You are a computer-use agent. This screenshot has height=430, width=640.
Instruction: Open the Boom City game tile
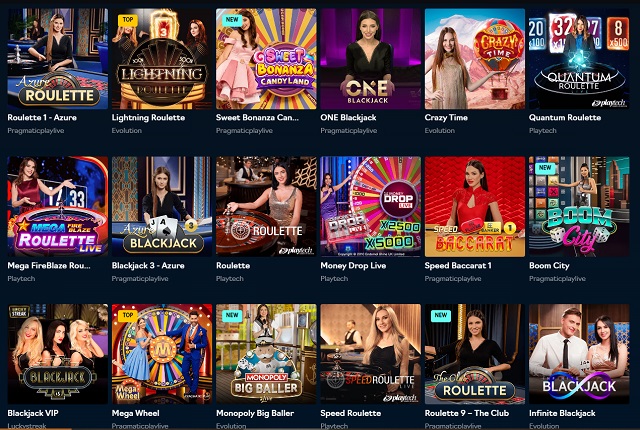(x=579, y=206)
